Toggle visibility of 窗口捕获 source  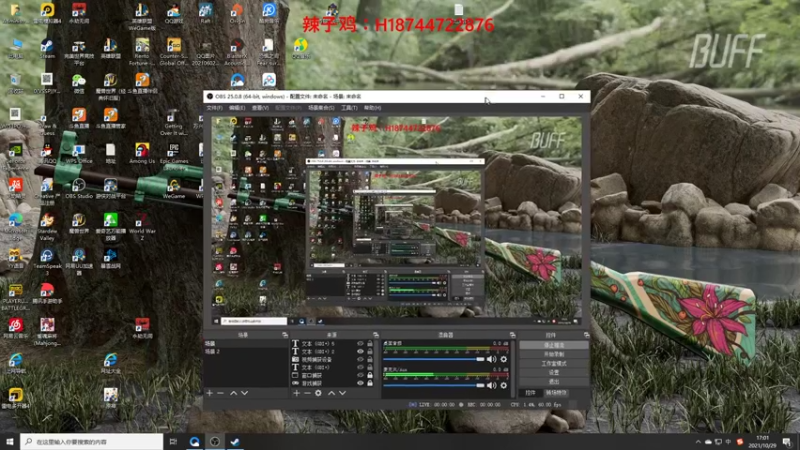[x=360, y=375]
